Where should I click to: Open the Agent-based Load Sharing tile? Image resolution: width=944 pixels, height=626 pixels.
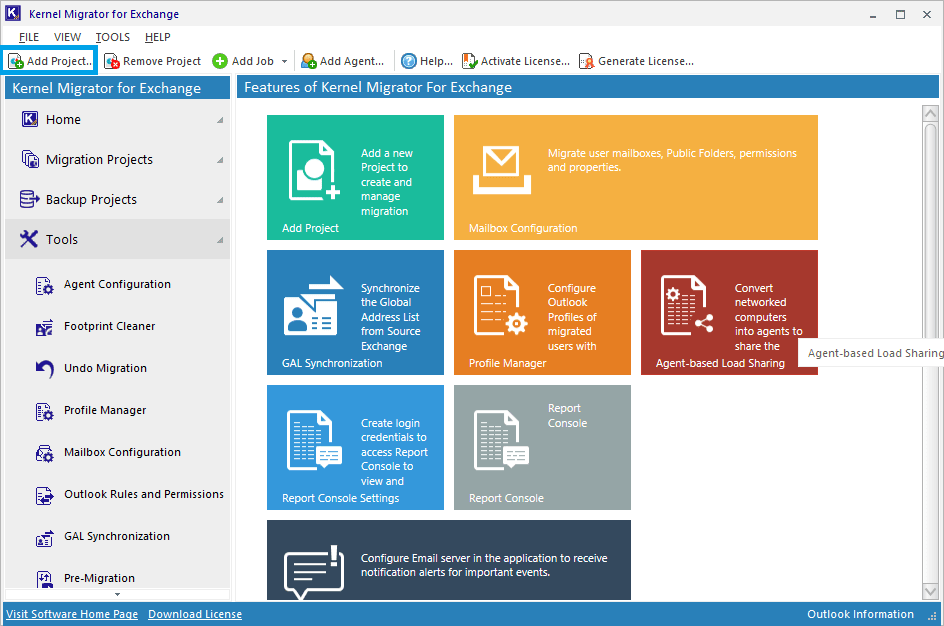click(729, 312)
